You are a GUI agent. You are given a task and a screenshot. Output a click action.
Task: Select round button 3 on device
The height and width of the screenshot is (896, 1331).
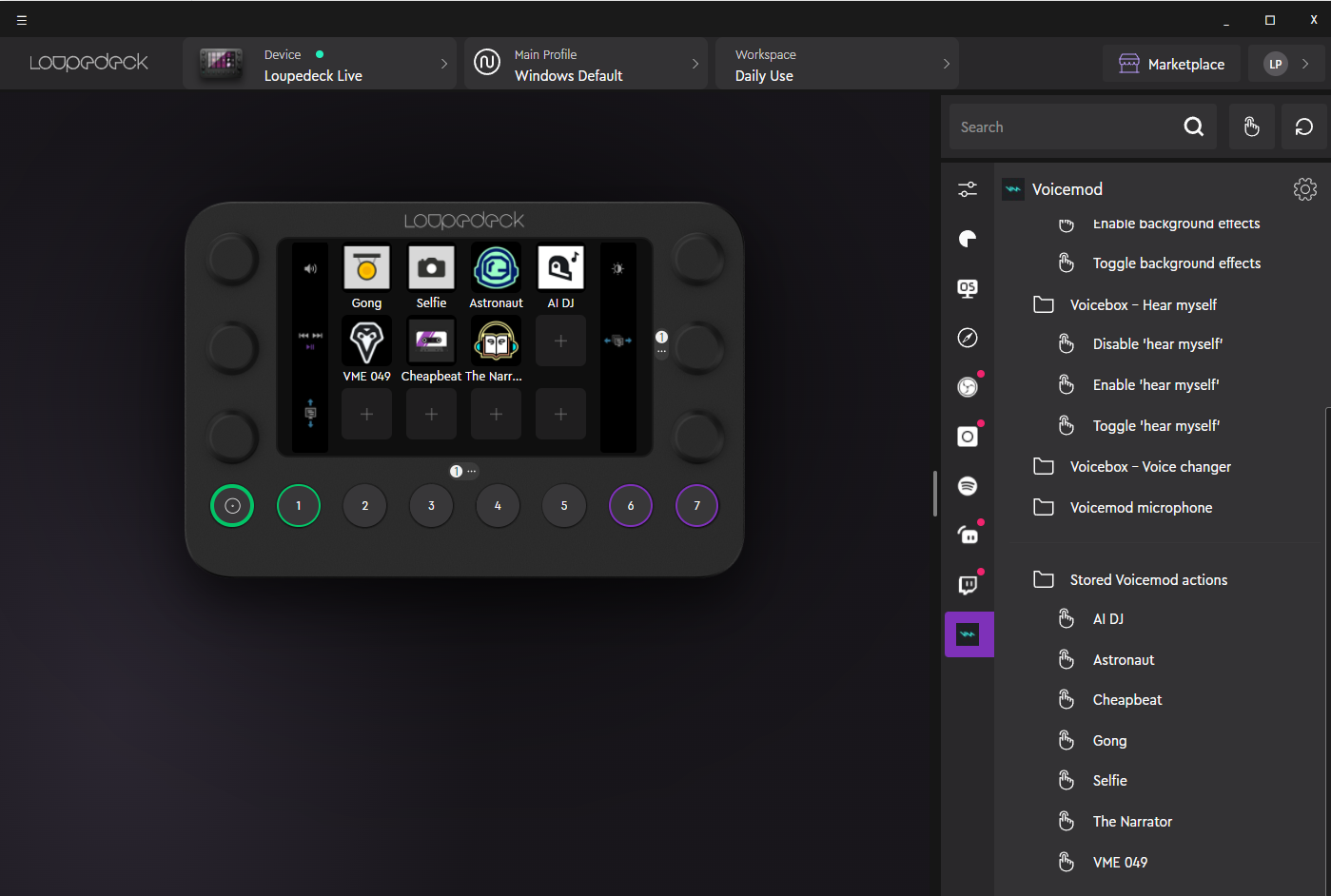(431, 506)
